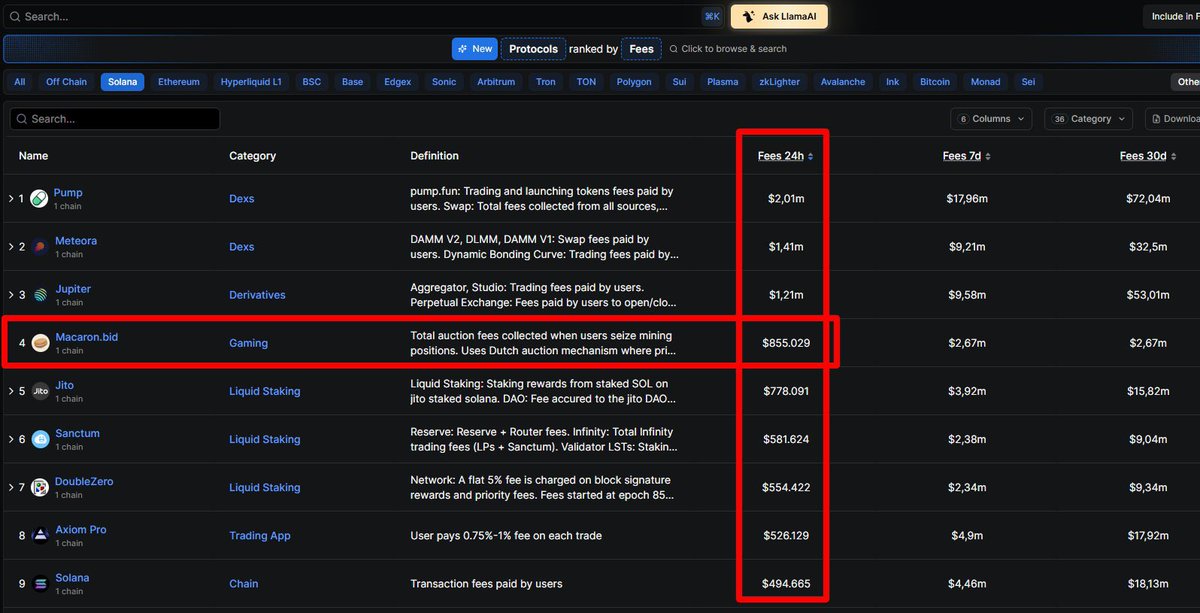Sort by Fees 24h column
This screenshot has width=1200, height=613.
point(785,156)
